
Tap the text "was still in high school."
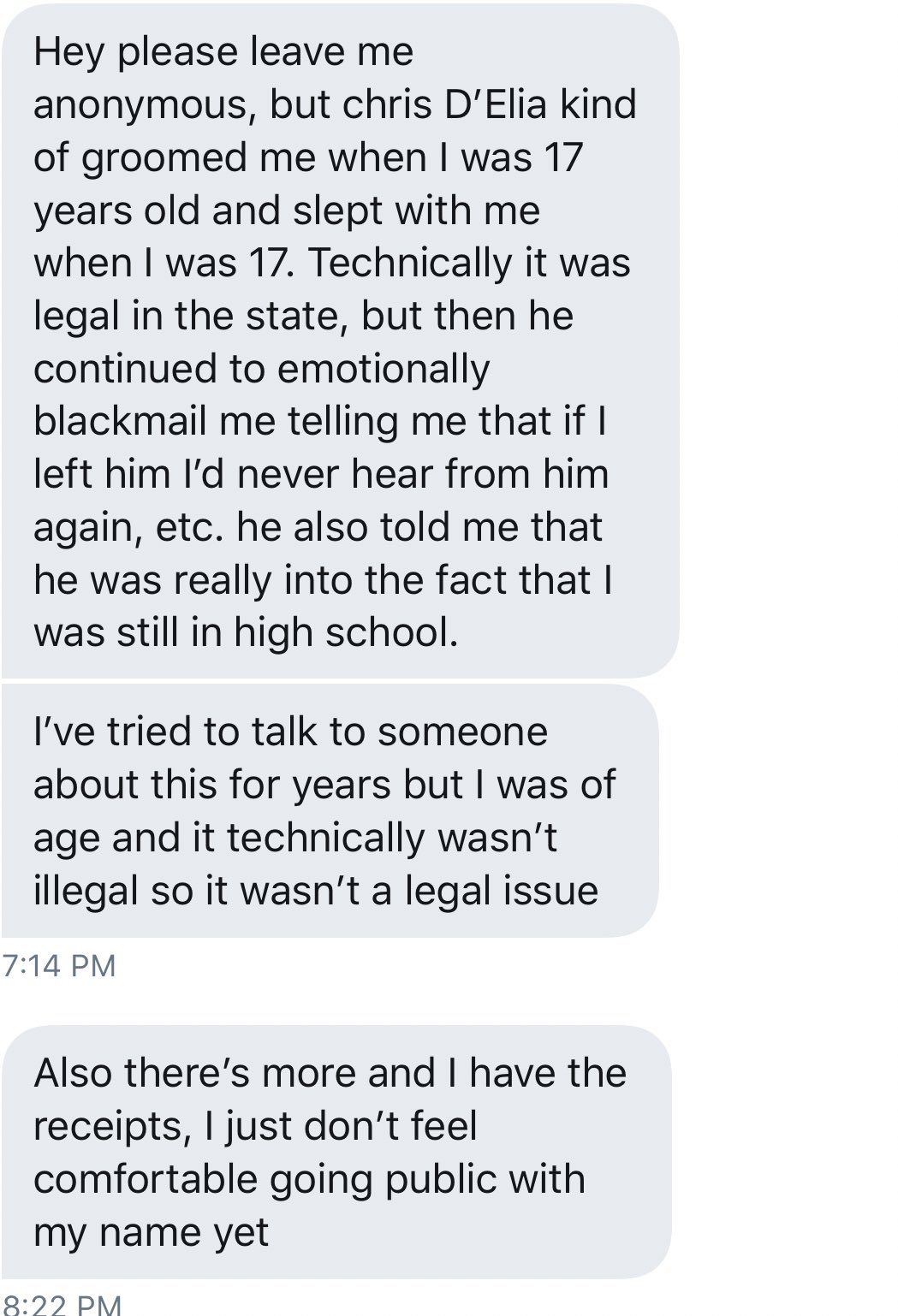point(246,633)
